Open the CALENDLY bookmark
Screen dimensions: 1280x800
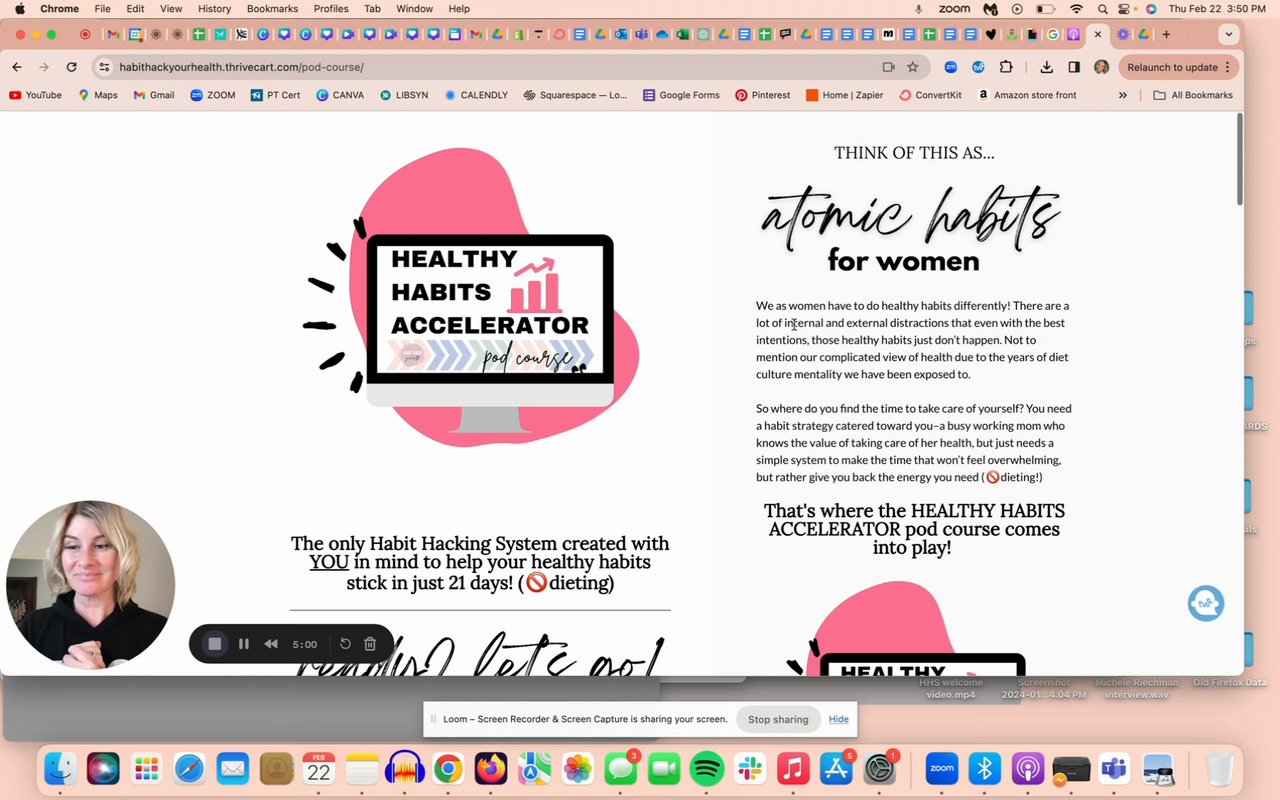[x=475, y=95]
